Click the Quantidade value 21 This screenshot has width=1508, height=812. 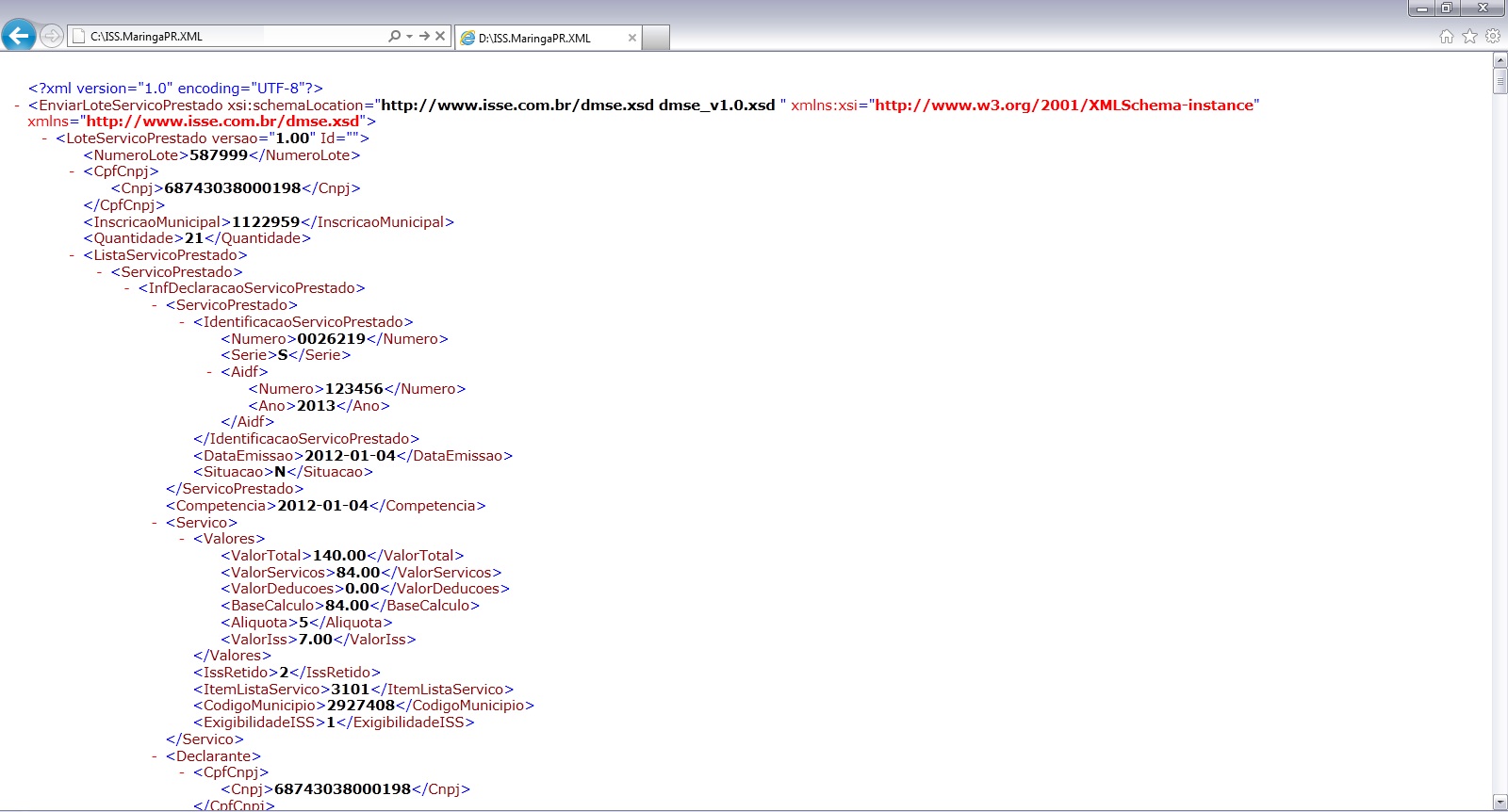point(194,238)
